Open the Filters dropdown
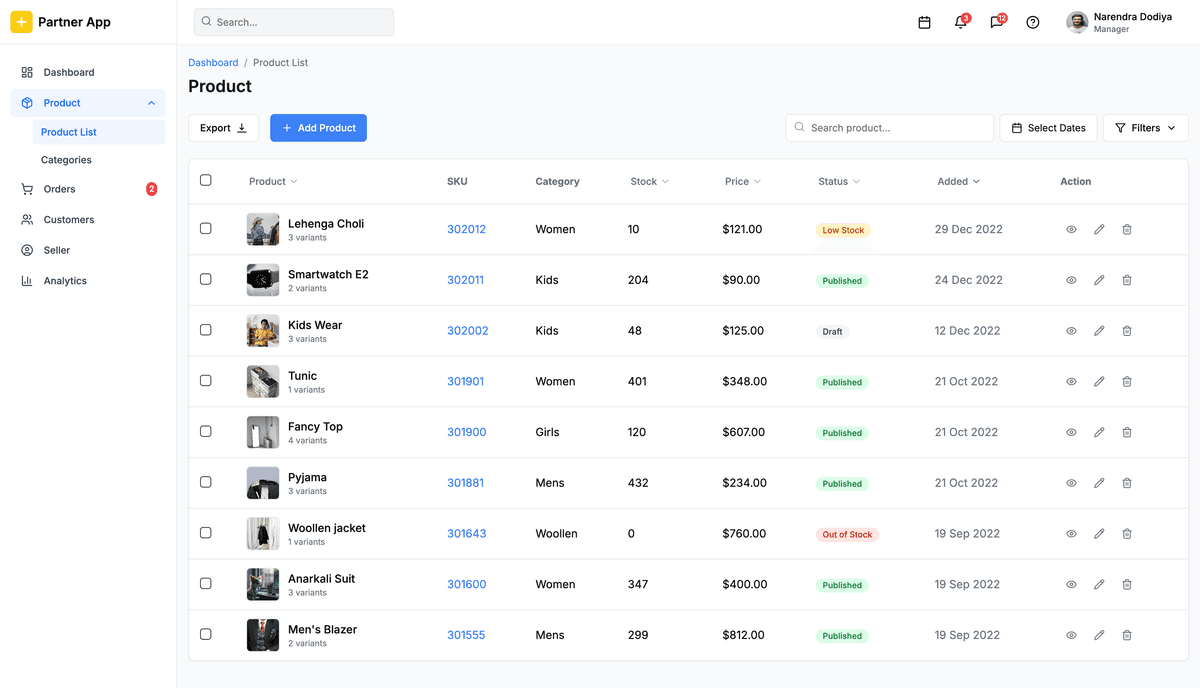This screenshot has width=1200, height=688. point(1144,127)
